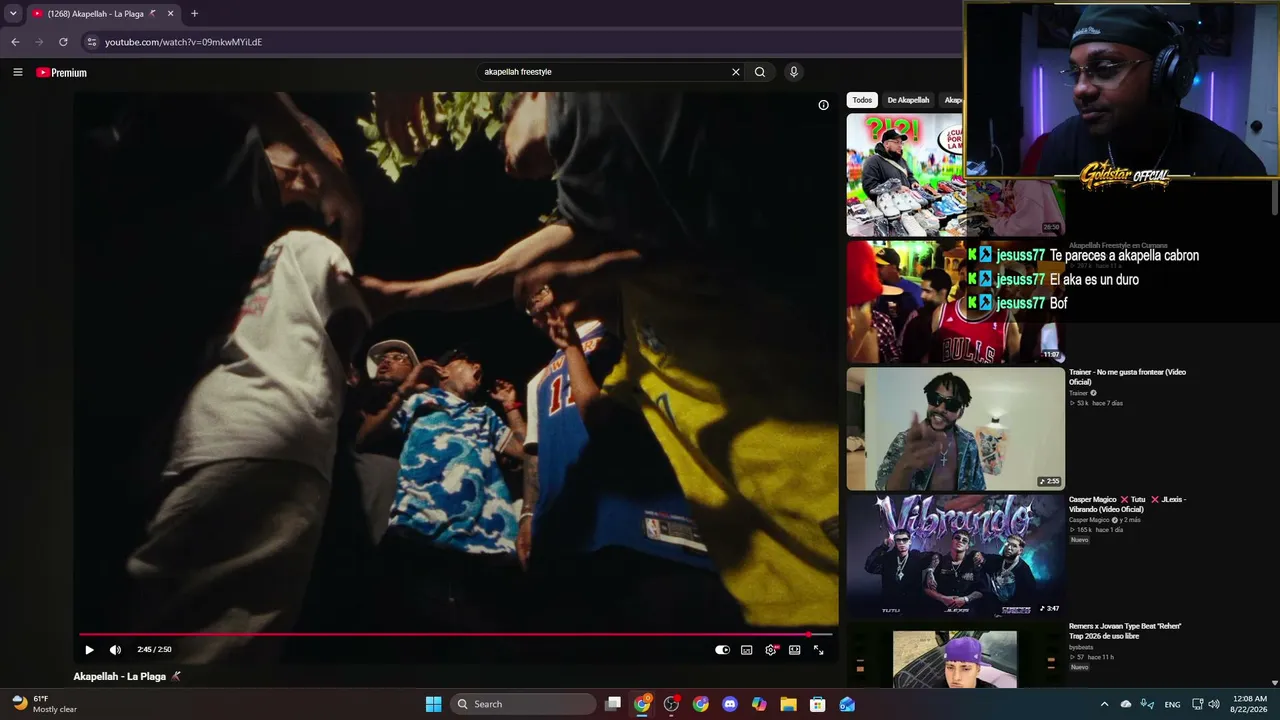The width and height of the screenshot is (1280, 720).
Task: Open Discord from the taskbar
Action: tap(730, 704)
